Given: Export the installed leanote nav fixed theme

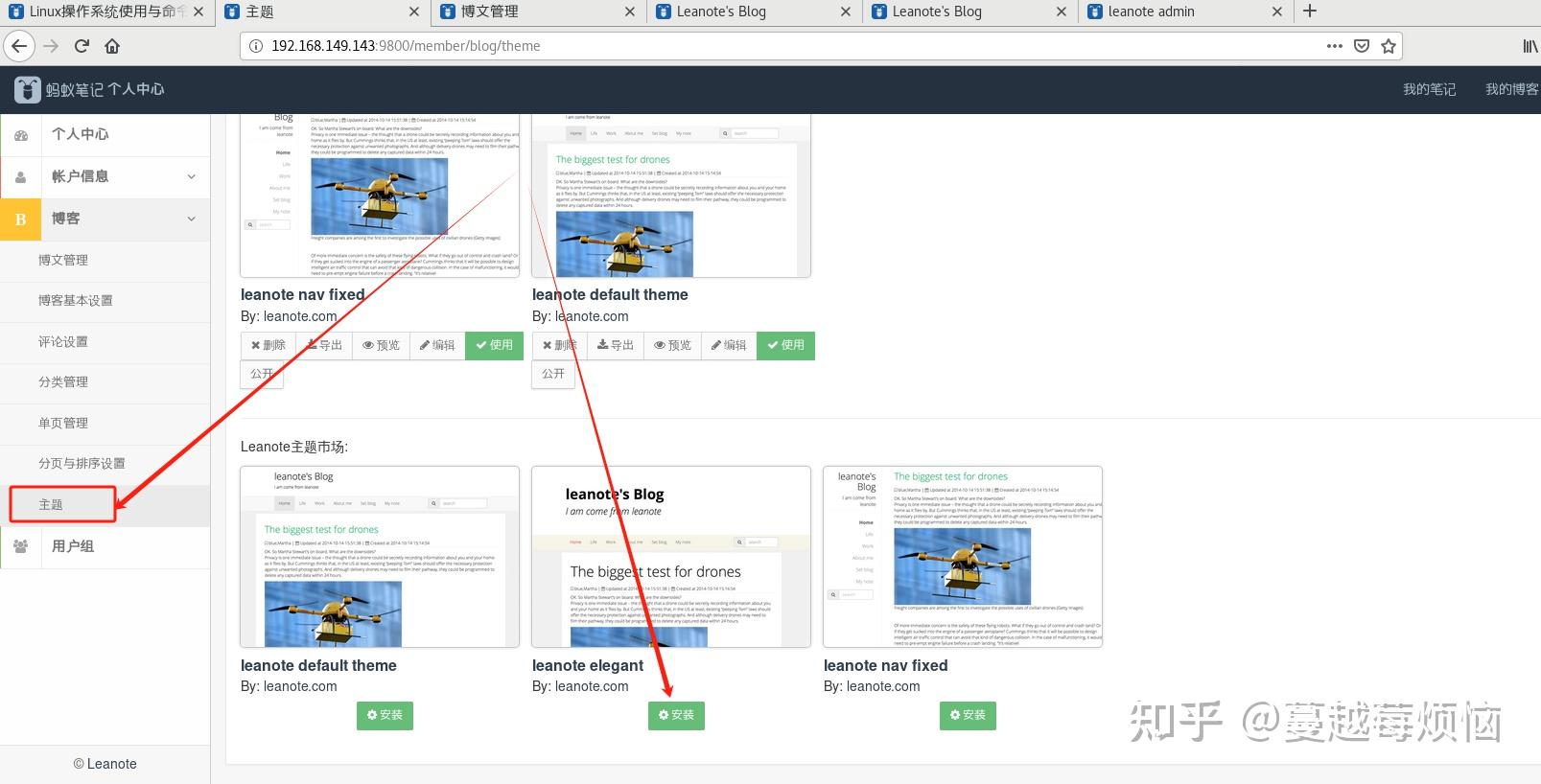Looking at the screenshot, I should click(324, 345).
